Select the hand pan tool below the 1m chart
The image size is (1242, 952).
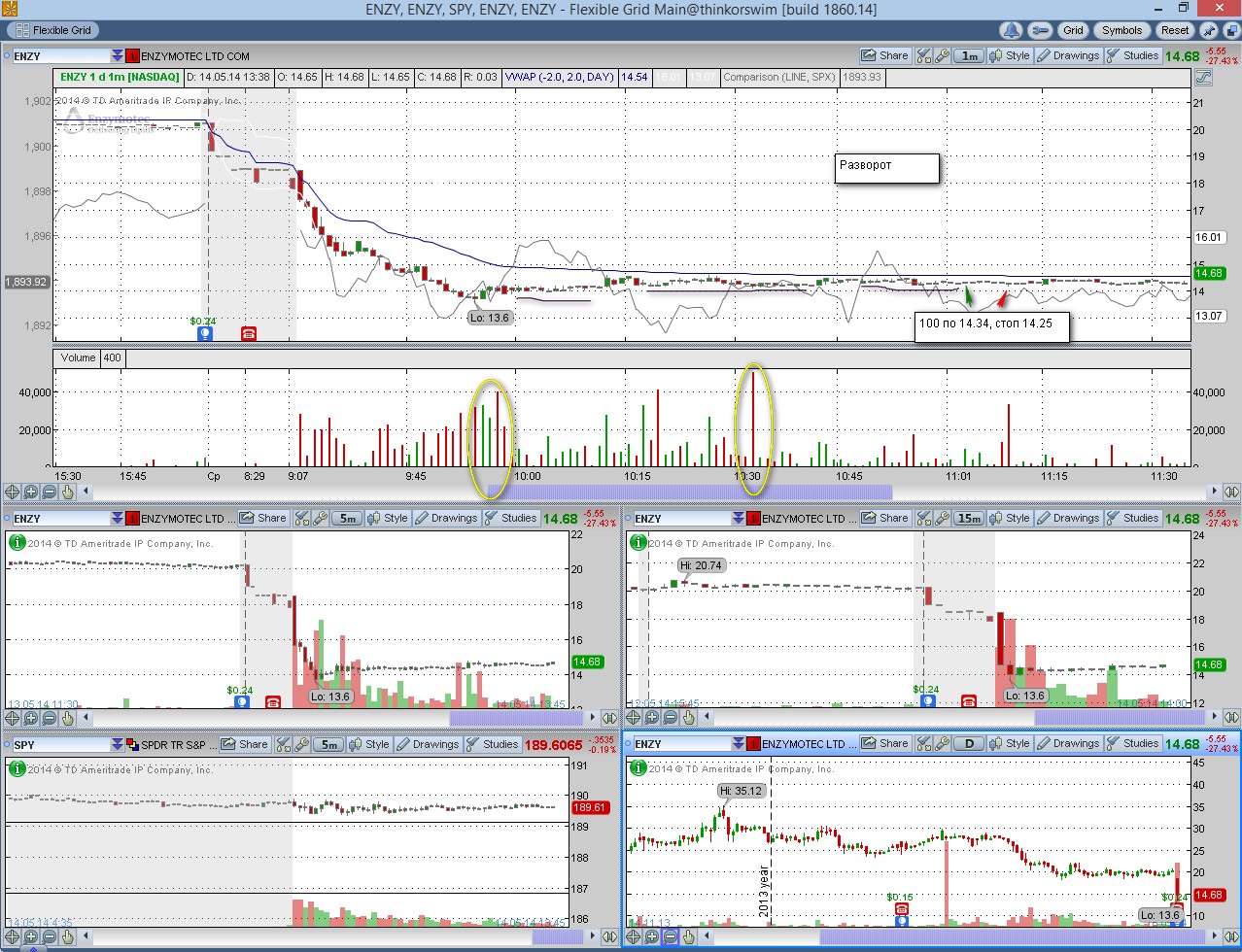click(68, 492)
